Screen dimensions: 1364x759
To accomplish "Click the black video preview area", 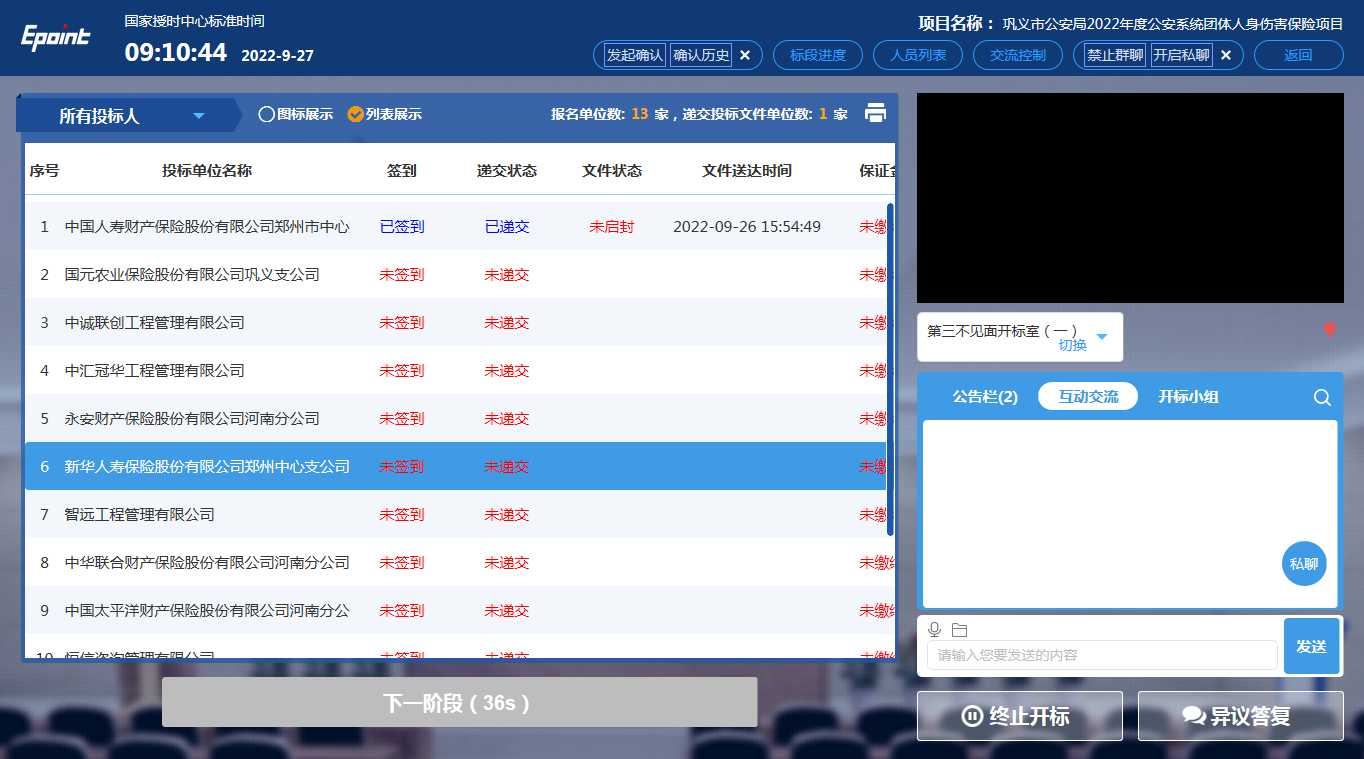I will point(1130,198).
